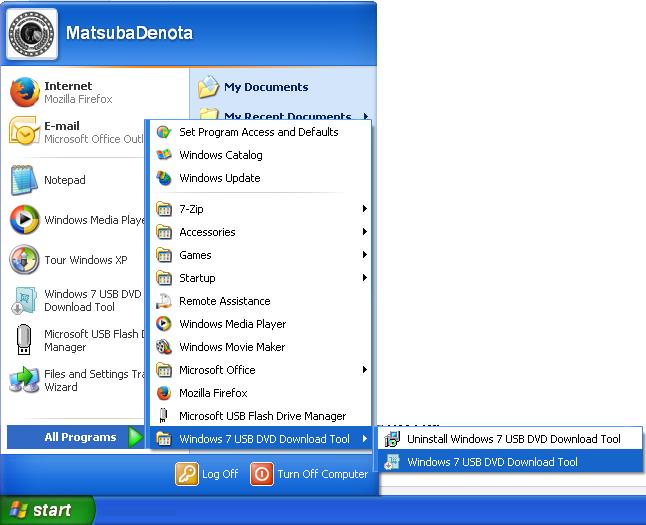Open My Documents link
The image size is (646, 525).
click(266, 87)
